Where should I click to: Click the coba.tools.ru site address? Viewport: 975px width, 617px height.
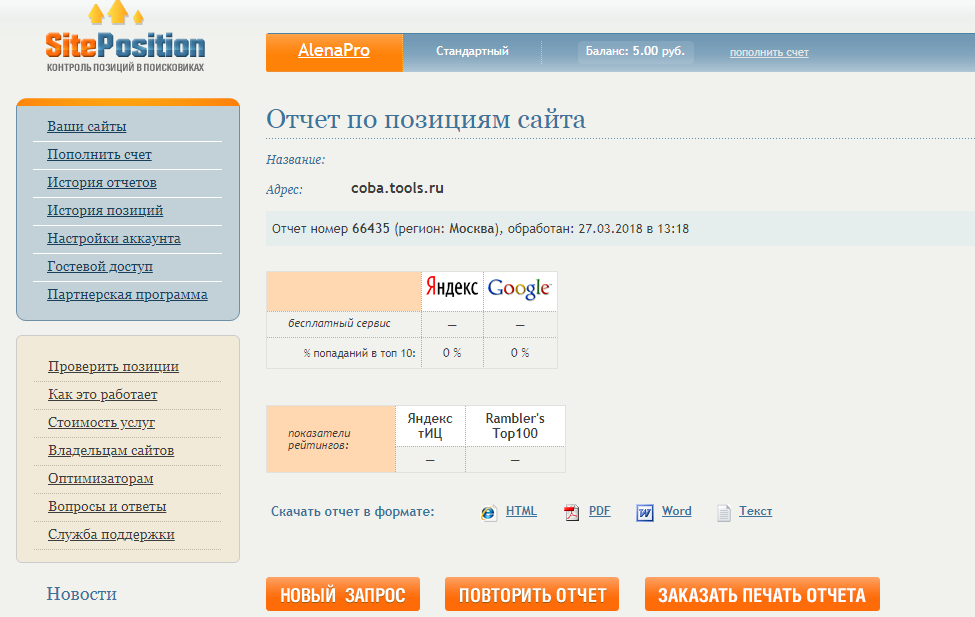tap(396, 187)
